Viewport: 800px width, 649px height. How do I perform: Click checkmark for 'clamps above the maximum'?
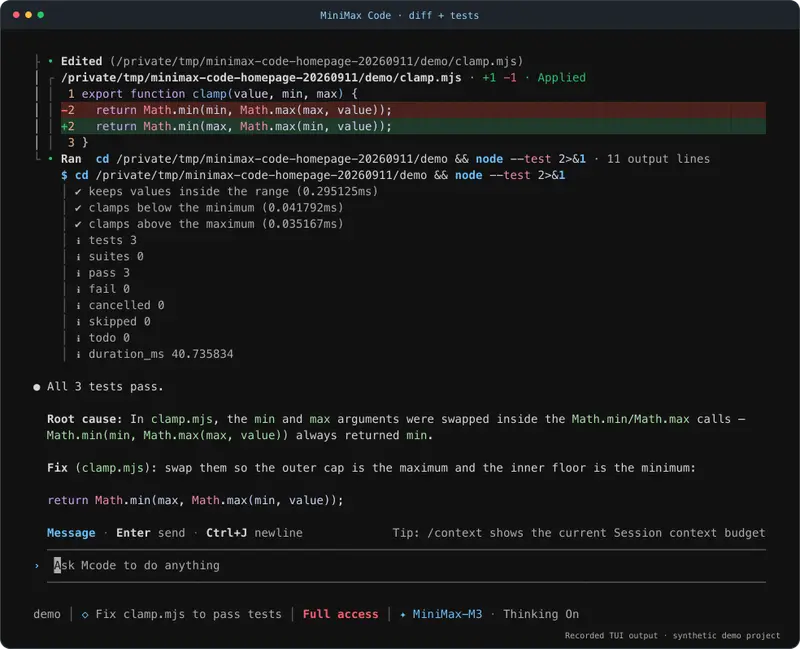(x=78, y=224)
